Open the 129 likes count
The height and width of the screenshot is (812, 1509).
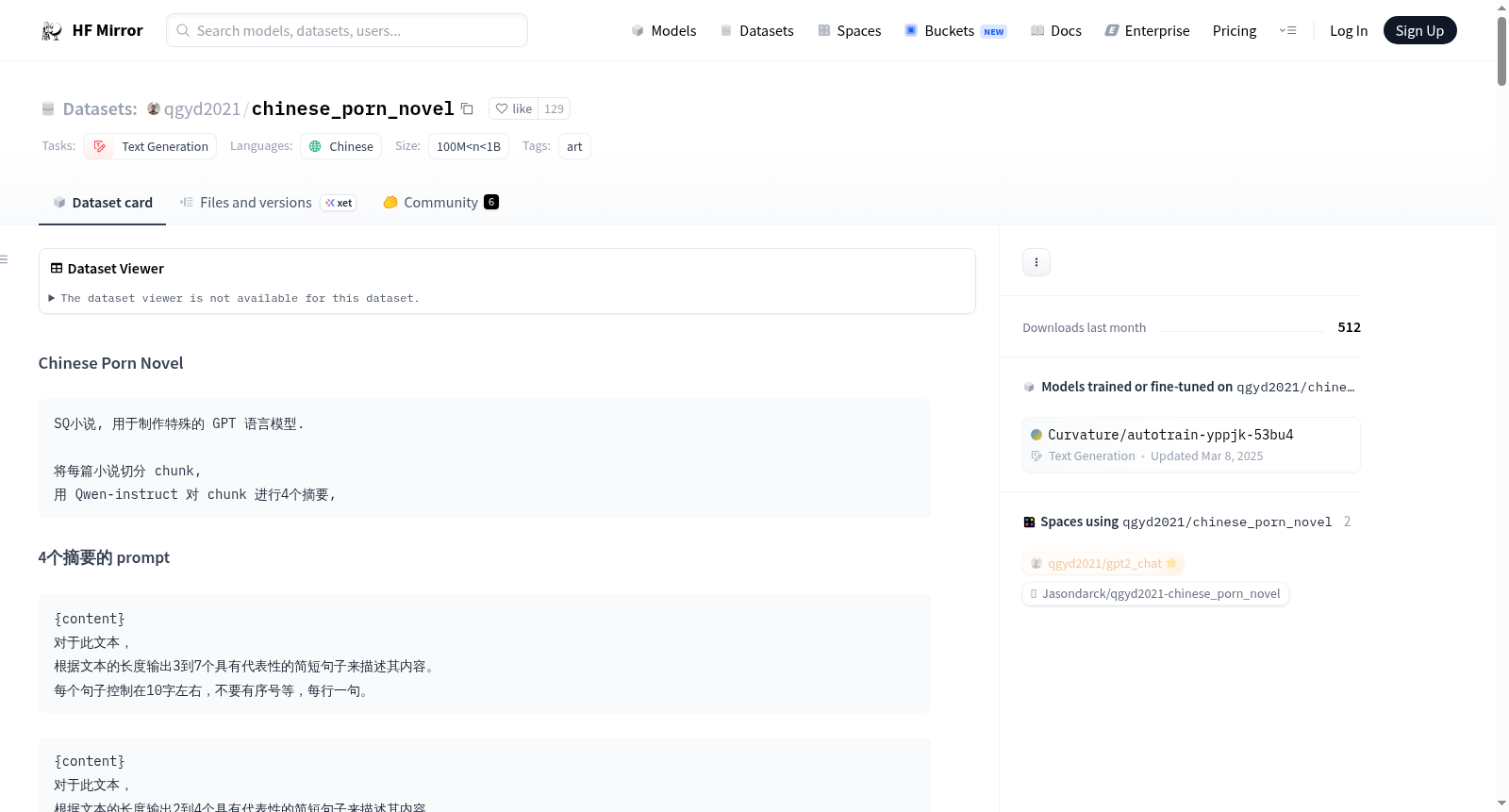(x=554, y=108)
